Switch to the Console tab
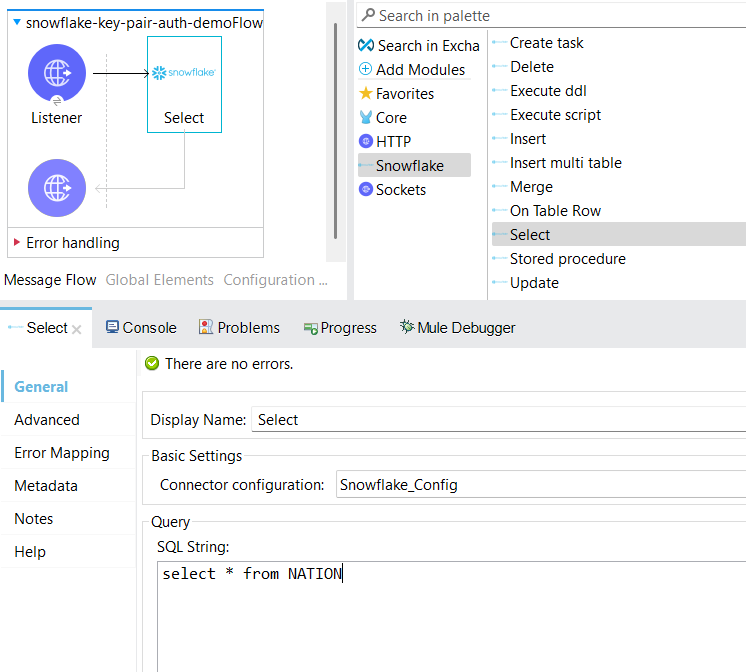Image resolution: width=746 pixels, height=672 pixels. tap(141, 328)
